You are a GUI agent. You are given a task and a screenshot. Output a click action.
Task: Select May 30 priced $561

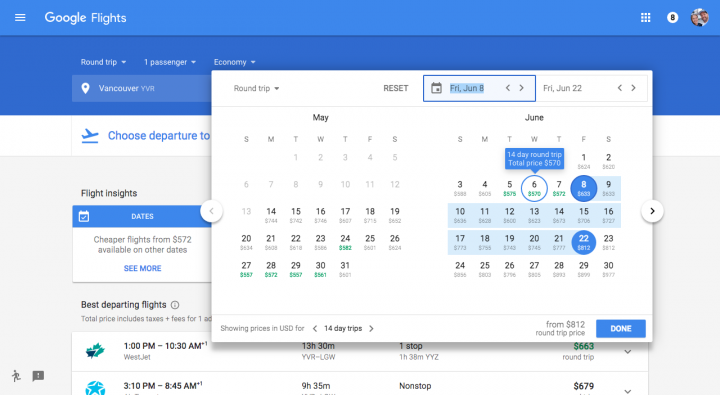tap(320, 269)
